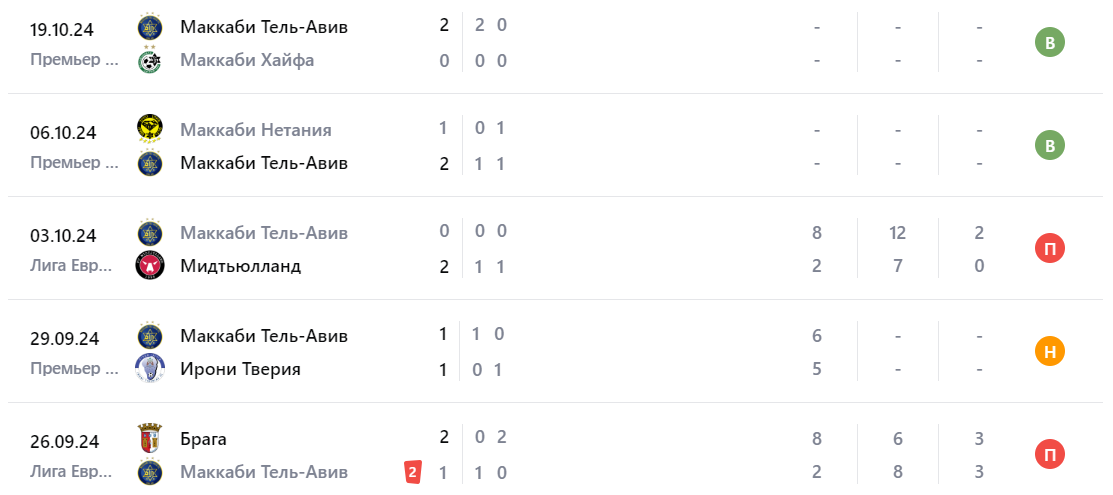Viewport: 1113px width, 495px height.
Task: Click the red card icon beside the 26.09.24 score
Action: coord(412,472)
